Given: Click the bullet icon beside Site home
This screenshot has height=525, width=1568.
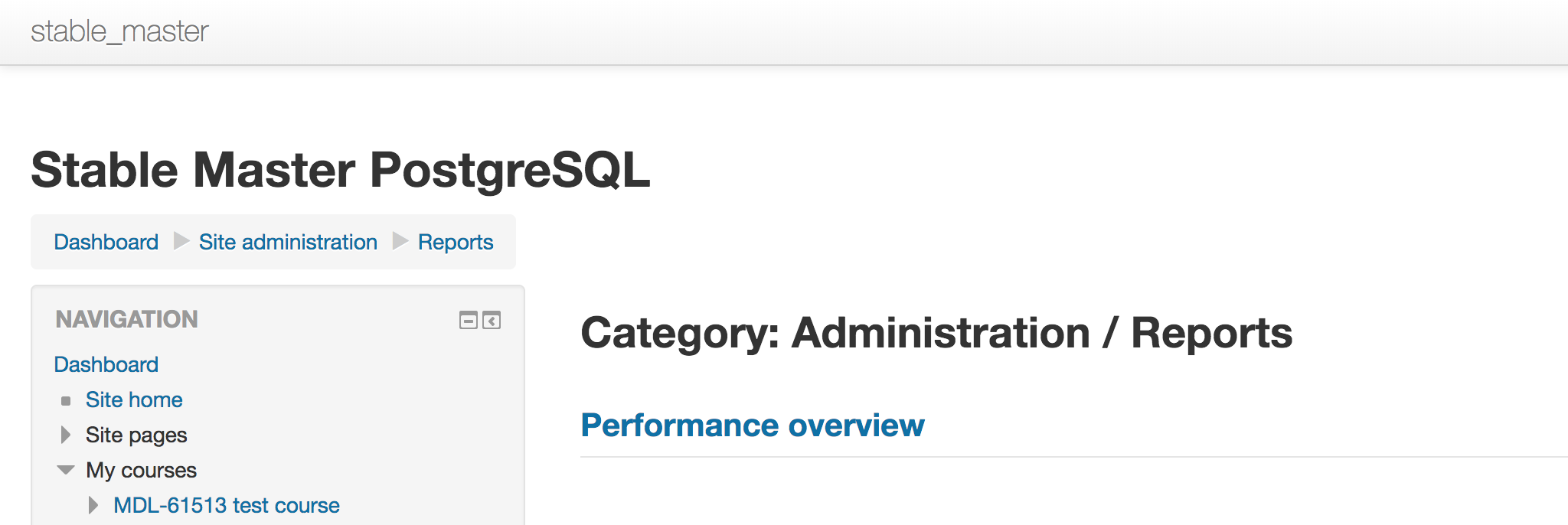Looking at the screenshot, I should (x=66, y=401).
